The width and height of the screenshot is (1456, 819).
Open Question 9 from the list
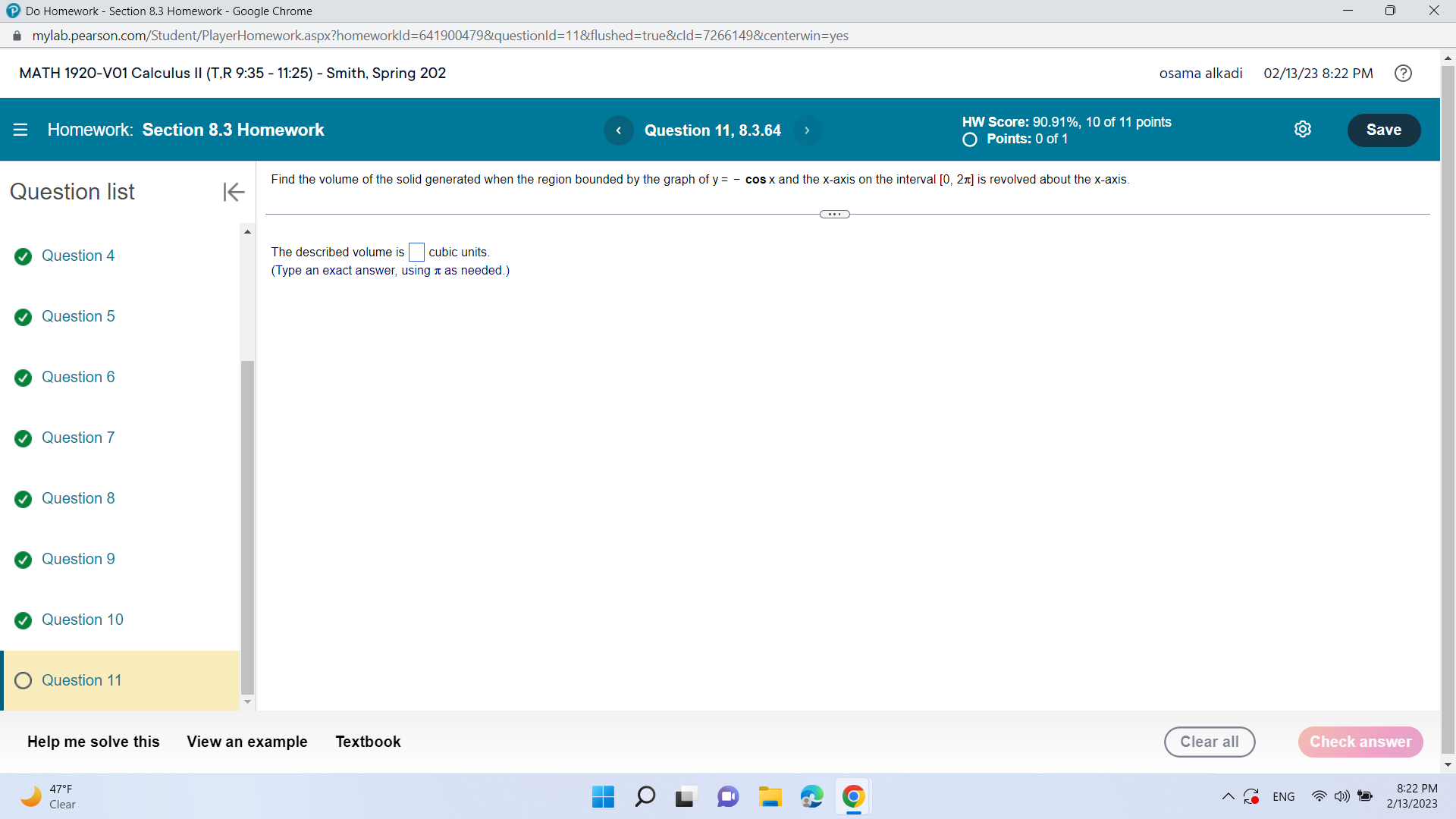coord(78,559)
